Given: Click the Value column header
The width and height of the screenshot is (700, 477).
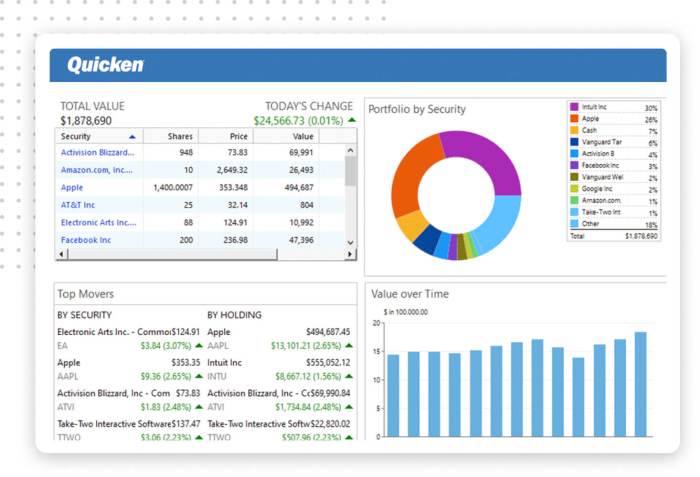Looking at the screenshot, I should coord(286,136).
